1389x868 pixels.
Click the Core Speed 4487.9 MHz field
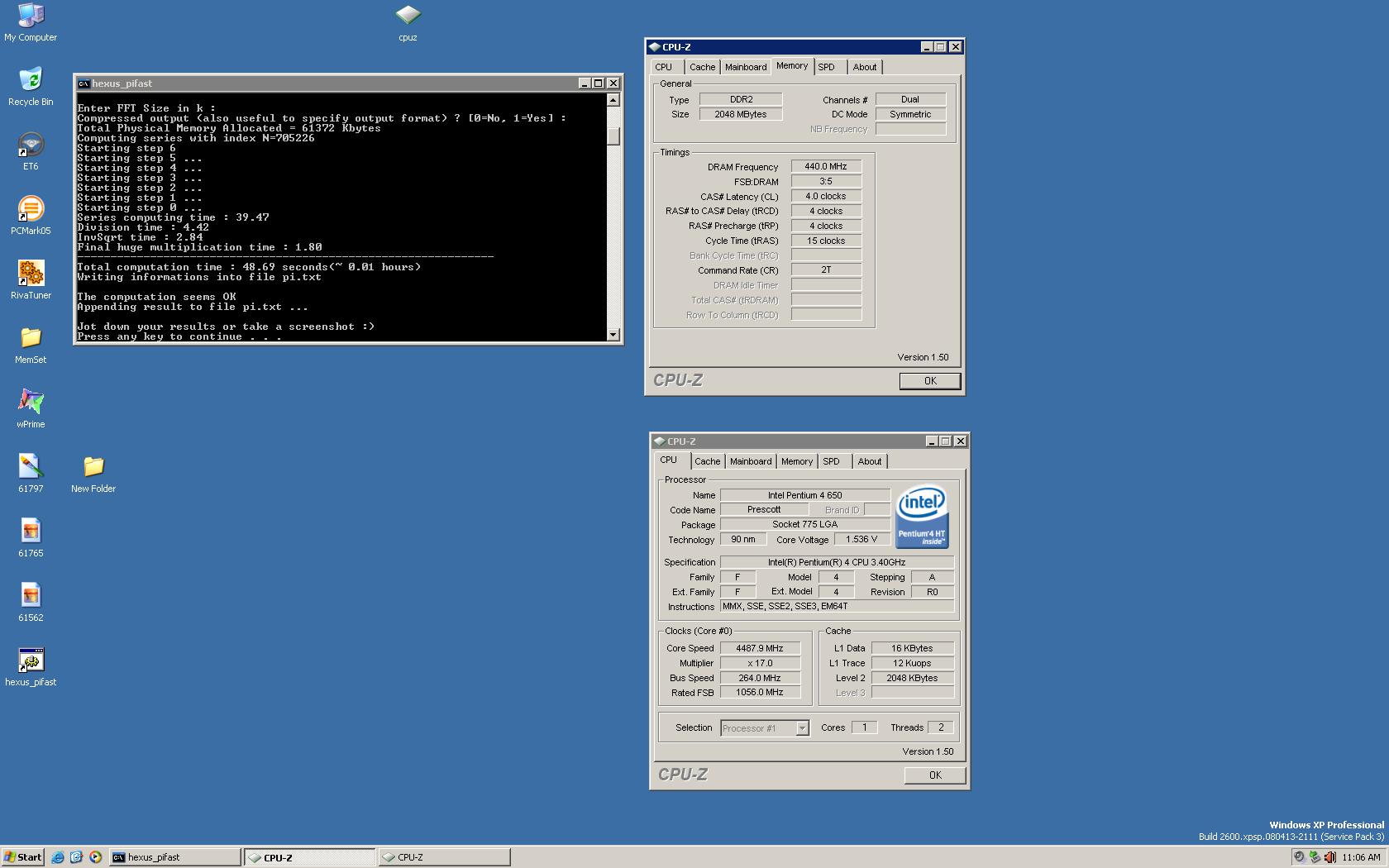click(760, 648)
